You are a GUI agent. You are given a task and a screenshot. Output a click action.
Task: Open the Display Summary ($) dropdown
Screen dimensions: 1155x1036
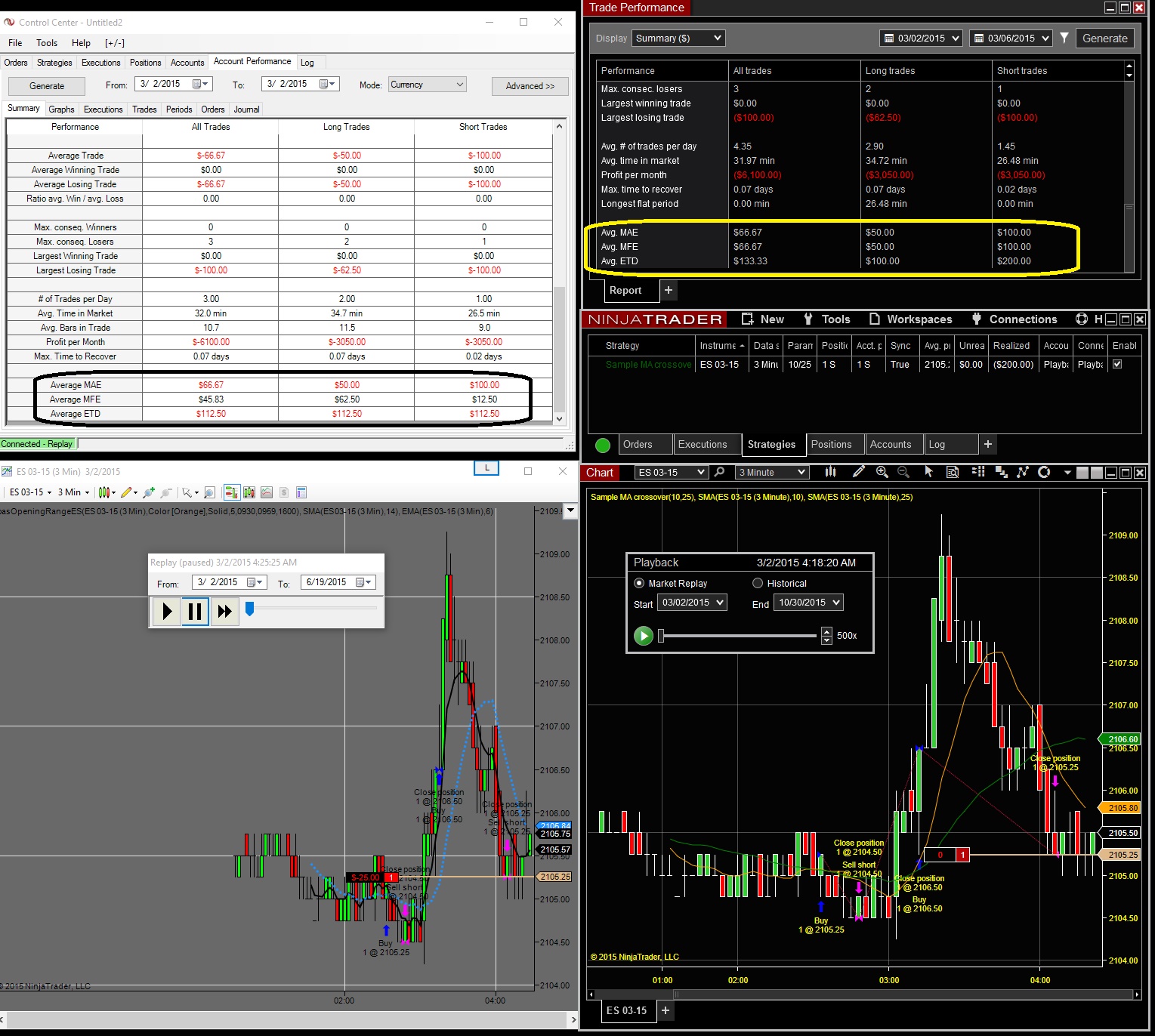(x=679, y=38)
